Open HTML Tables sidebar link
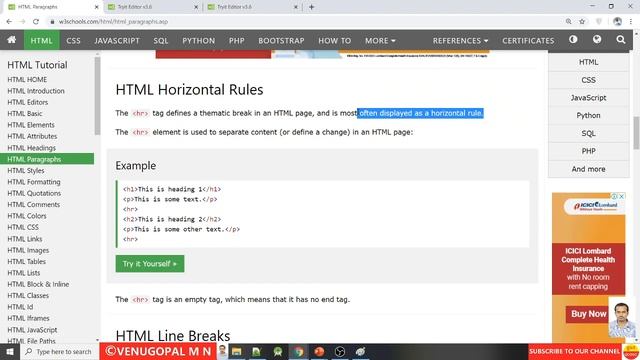The width and height of the screenshot is (640, 360). 26,262
